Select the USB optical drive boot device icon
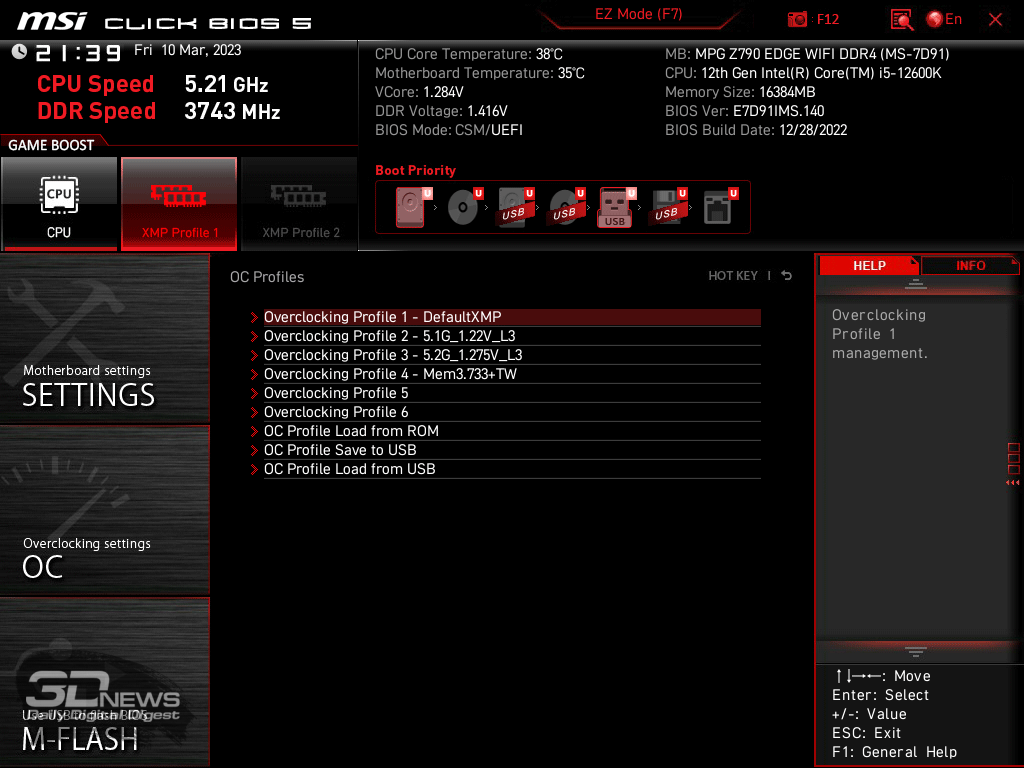The width and height of the screenshot is (1024, 768). point(566,207)
